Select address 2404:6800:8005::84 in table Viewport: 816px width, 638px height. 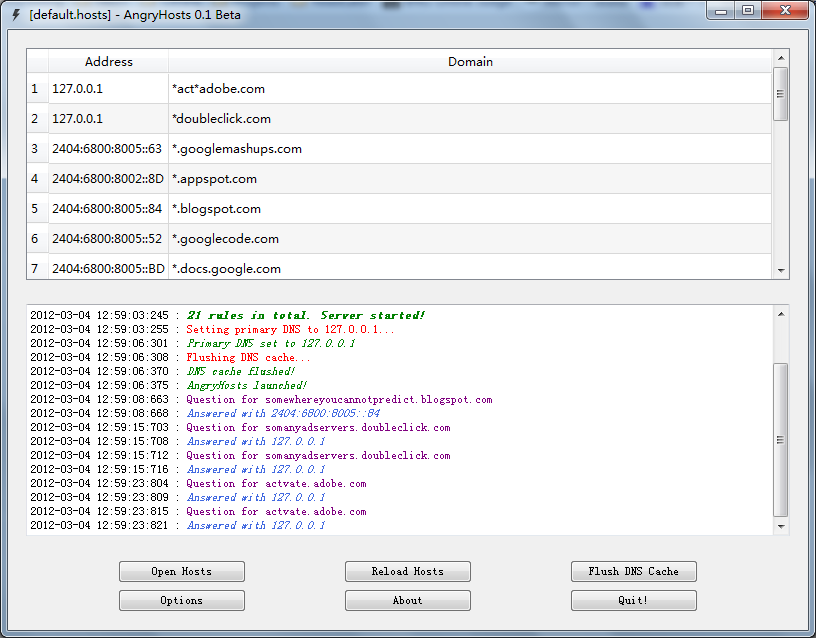(108, 209)
